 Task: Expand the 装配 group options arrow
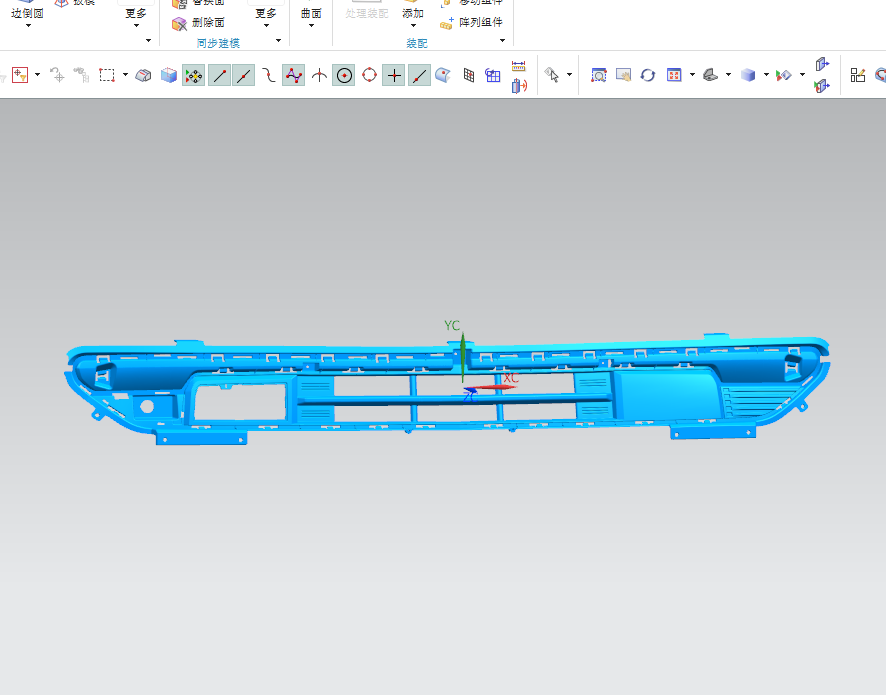pos(502,41)
